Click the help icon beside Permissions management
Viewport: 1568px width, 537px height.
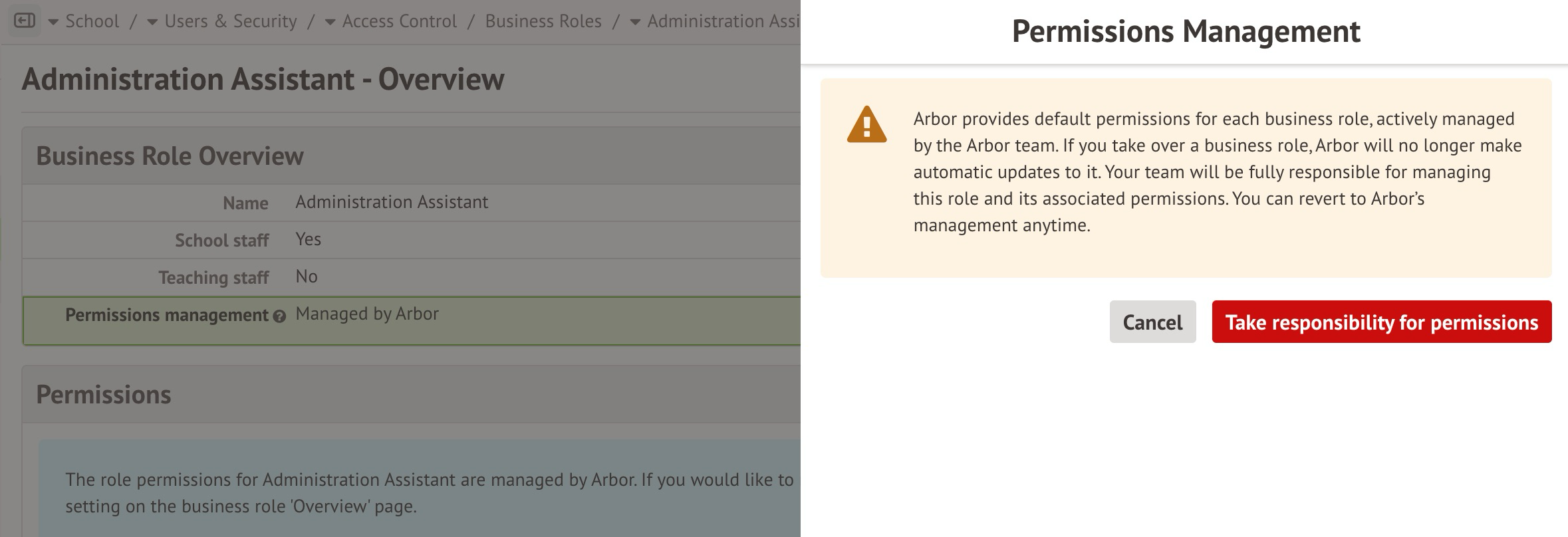coord(279,316)
